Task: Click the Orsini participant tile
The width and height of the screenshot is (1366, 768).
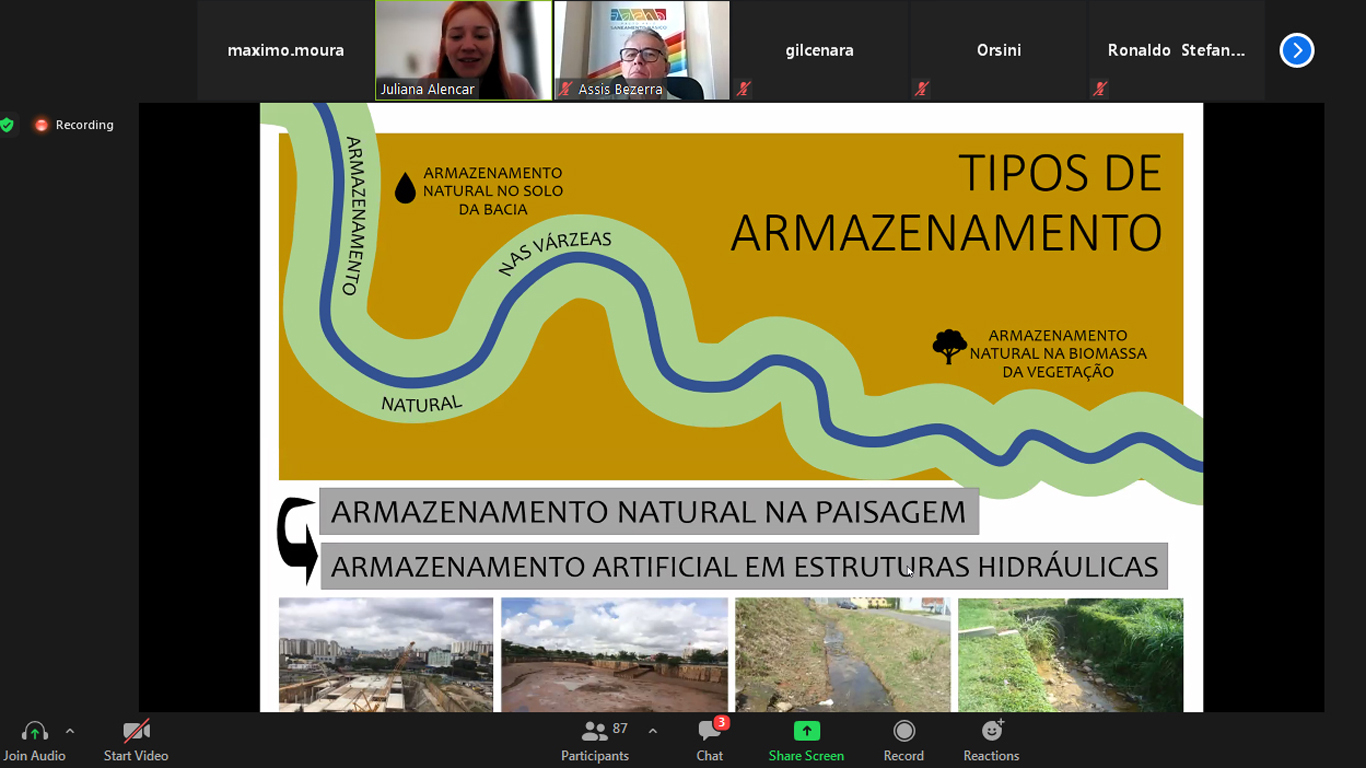Action: click(x=998, y=50)
